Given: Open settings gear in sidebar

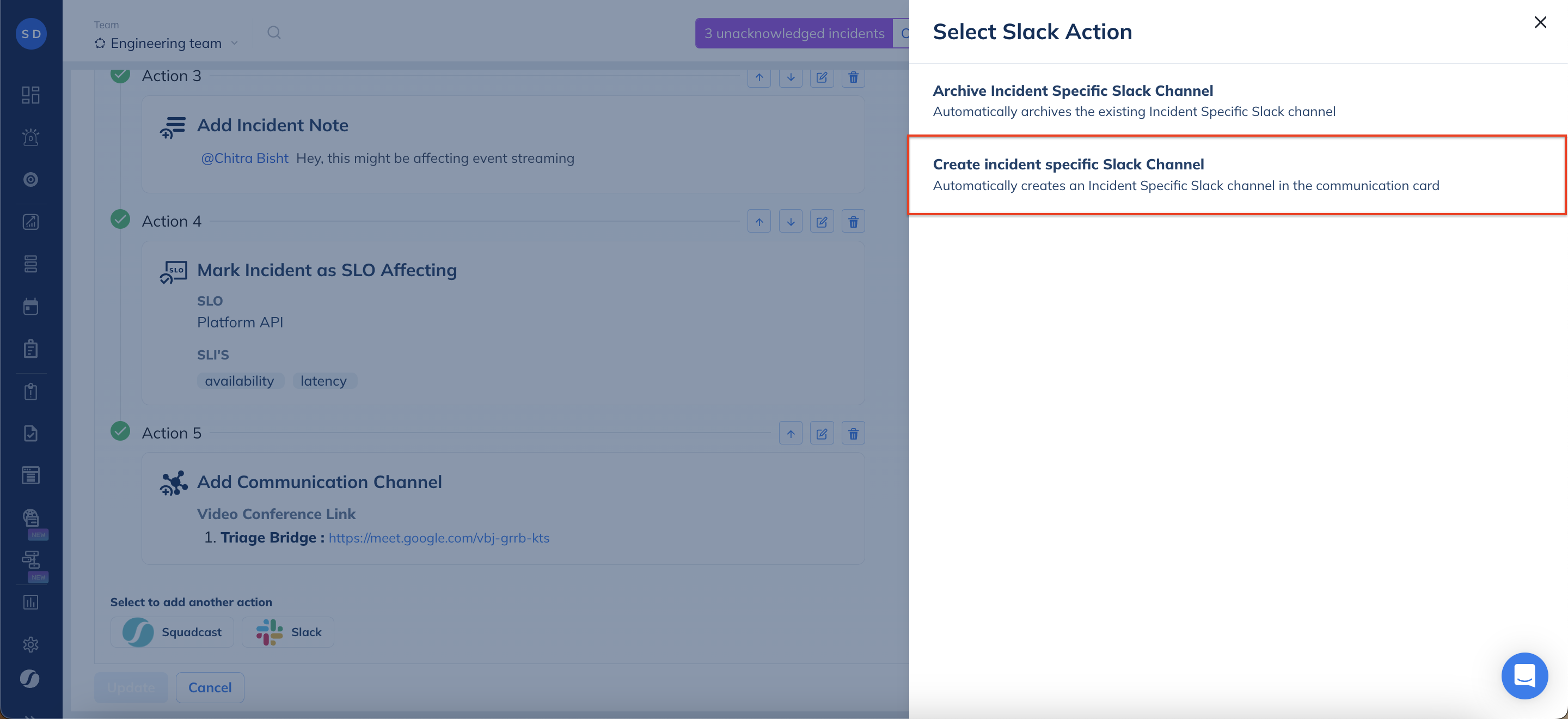Looking at the screenshot, I should (x=30, y=644).
